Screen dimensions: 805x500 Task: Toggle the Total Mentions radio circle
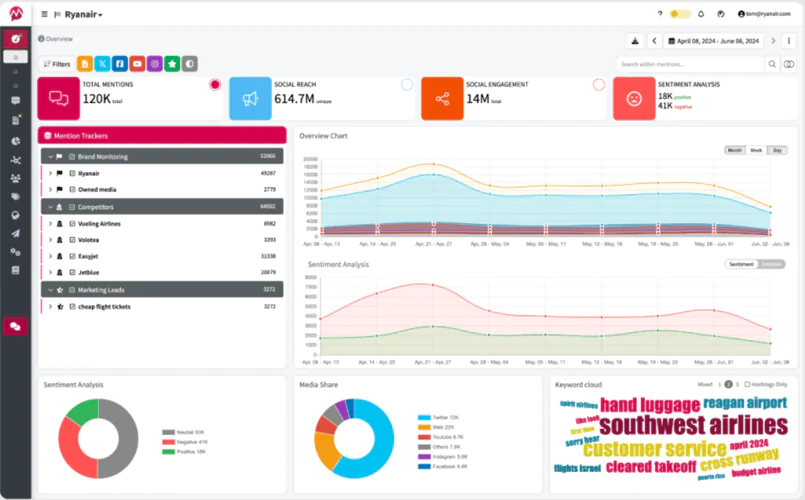tap(215, 85)
